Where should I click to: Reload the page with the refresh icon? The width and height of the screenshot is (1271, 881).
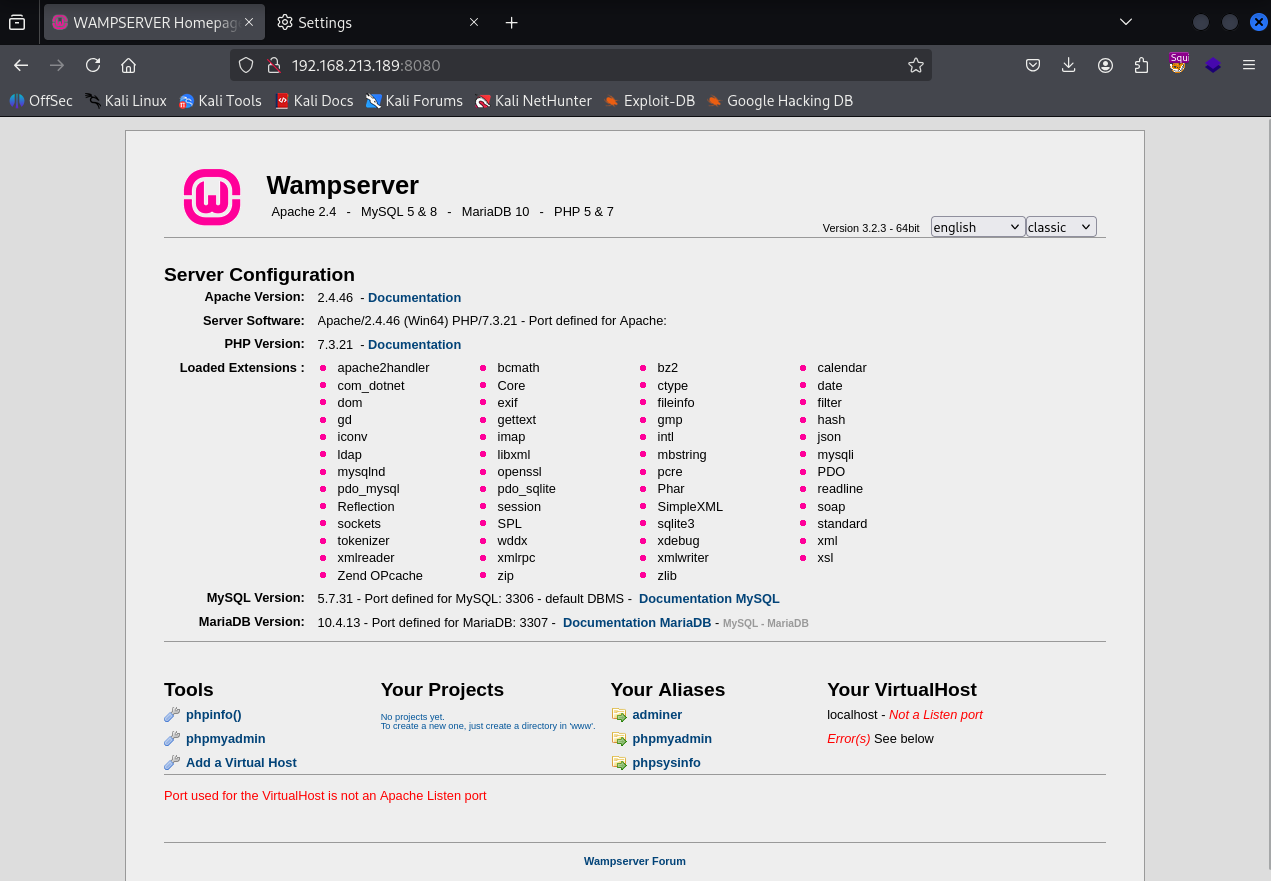93,65
